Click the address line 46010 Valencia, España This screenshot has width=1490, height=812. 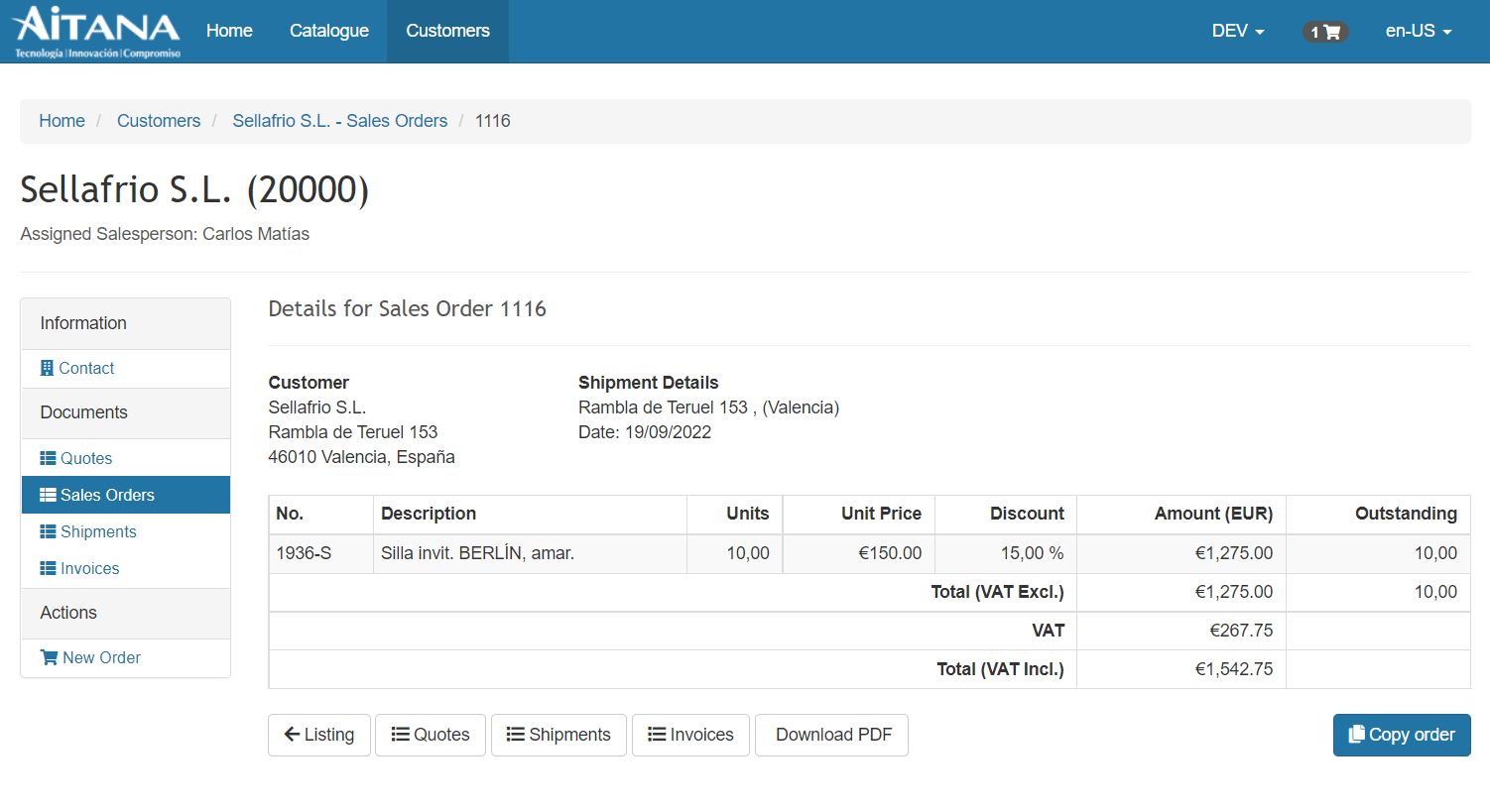(x=361, y=457)
